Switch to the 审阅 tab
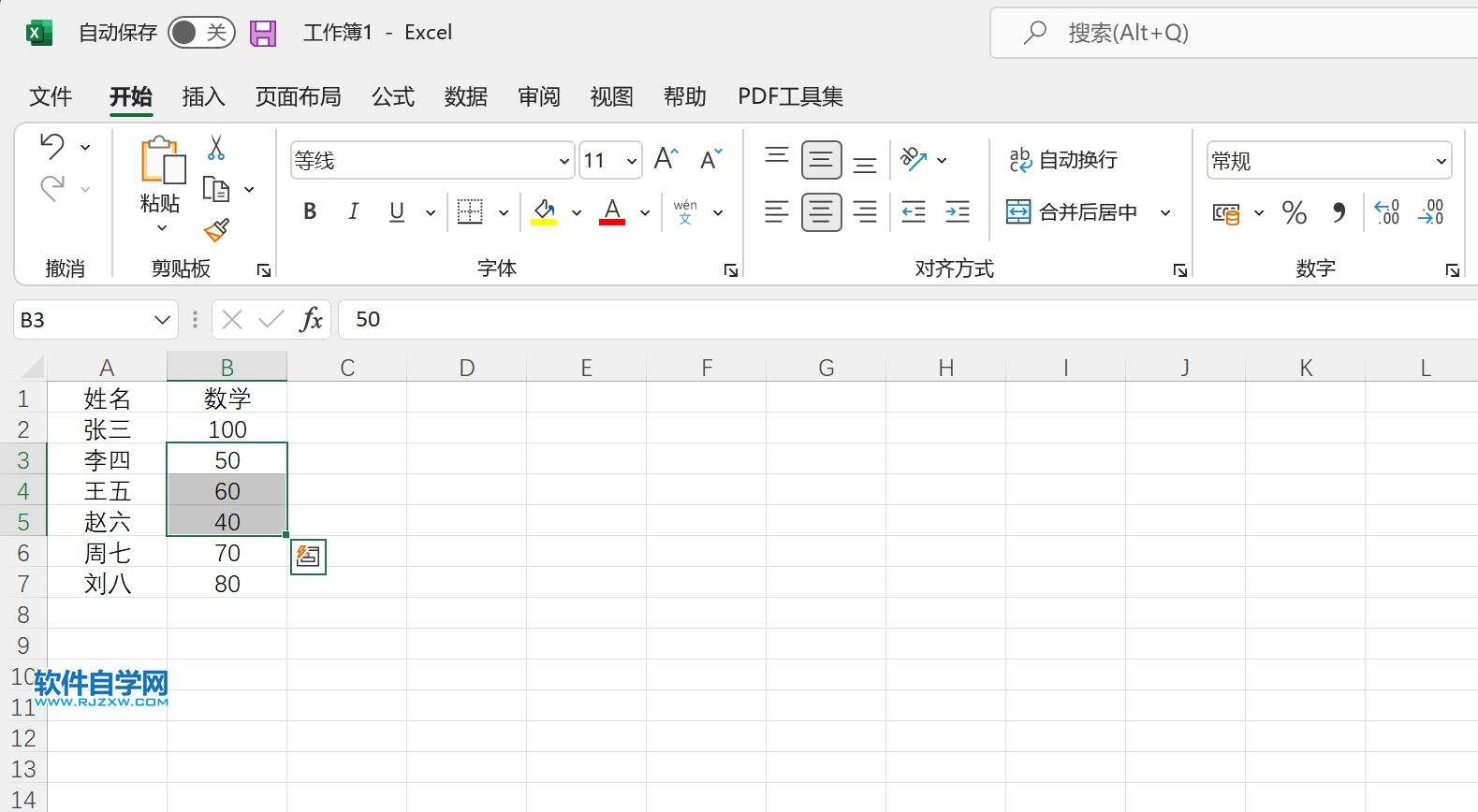1478x812 pixels. coord(539,96)
